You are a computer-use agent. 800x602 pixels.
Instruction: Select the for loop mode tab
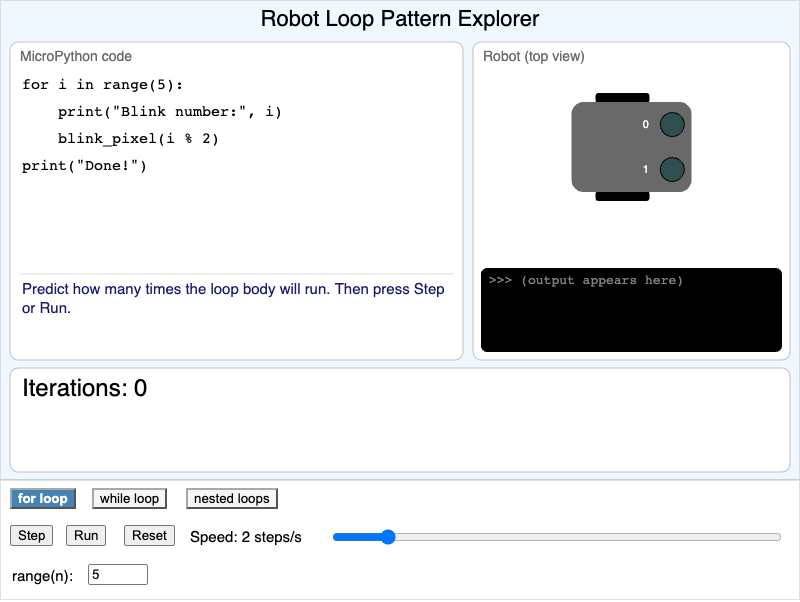pyautogui.click(x=43, y=498)
